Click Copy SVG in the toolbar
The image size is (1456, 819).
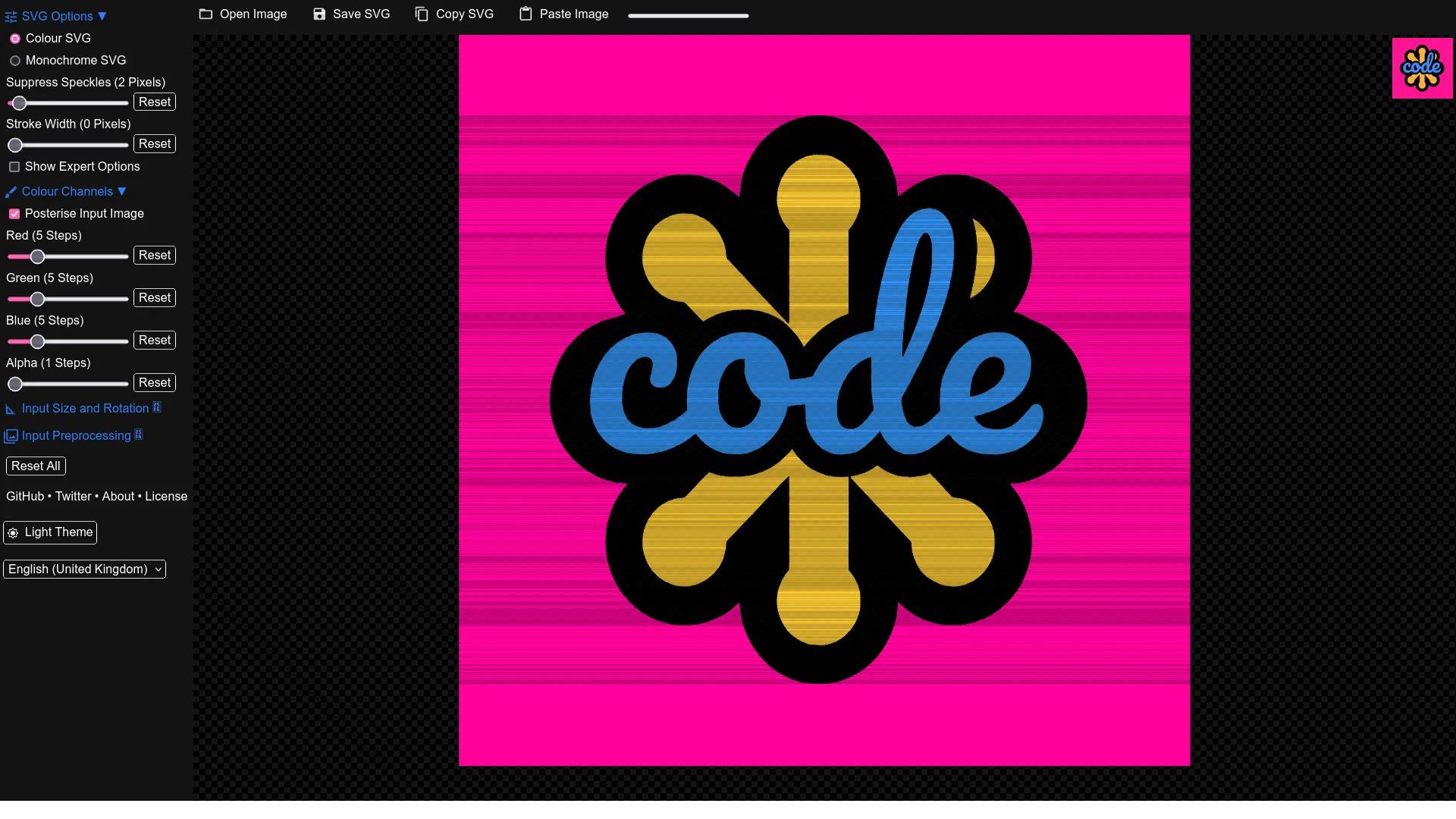[x=454, y=14]
